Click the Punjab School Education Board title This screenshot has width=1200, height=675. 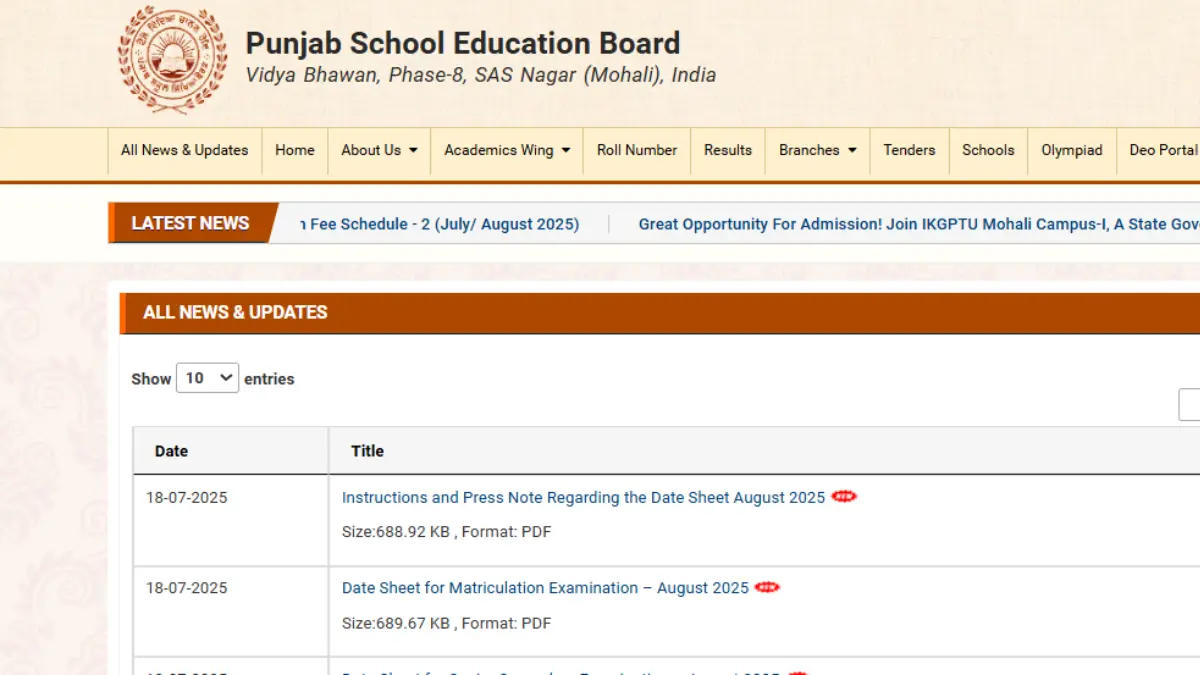click(463, 43)
